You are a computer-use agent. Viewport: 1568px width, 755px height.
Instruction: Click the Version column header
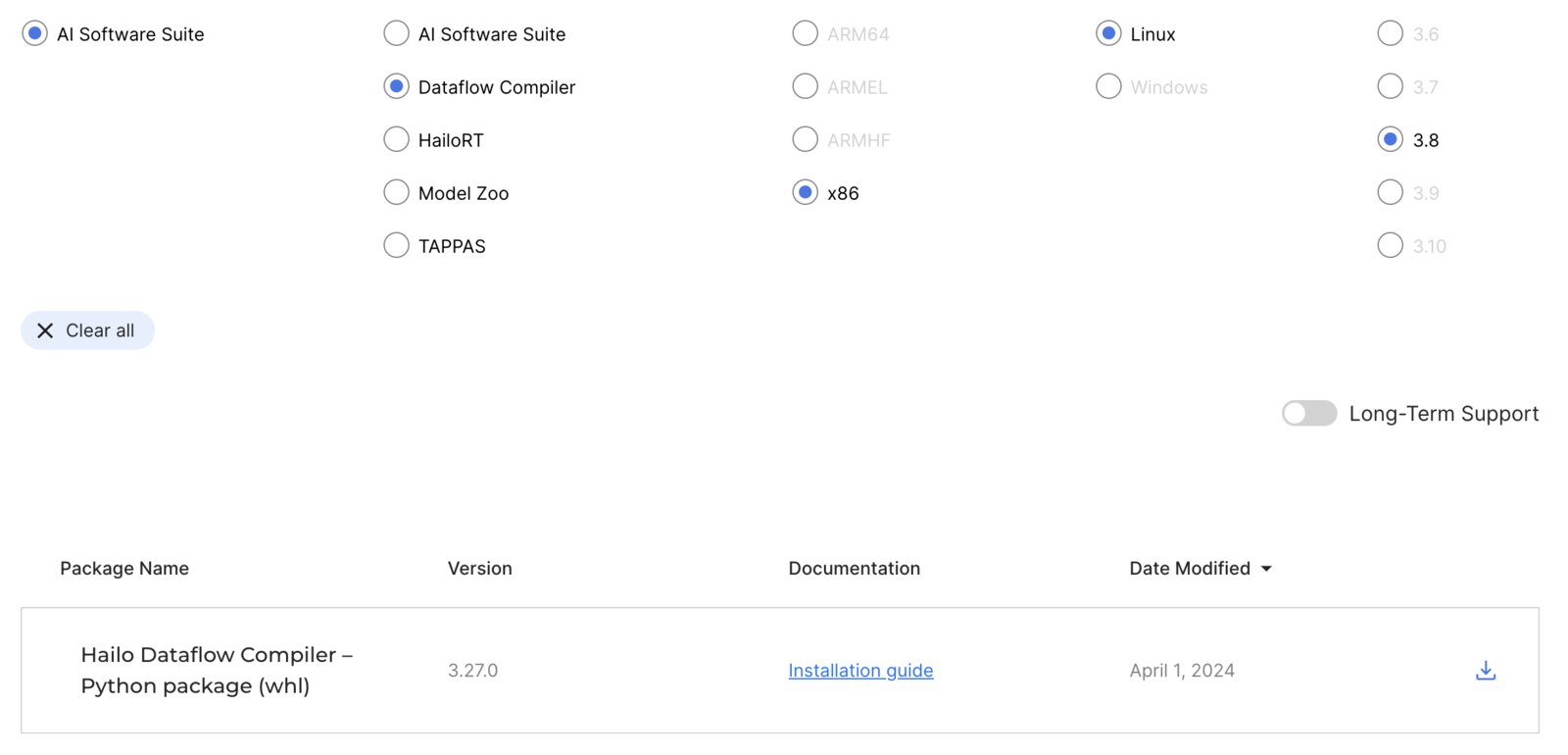[480, 569]
